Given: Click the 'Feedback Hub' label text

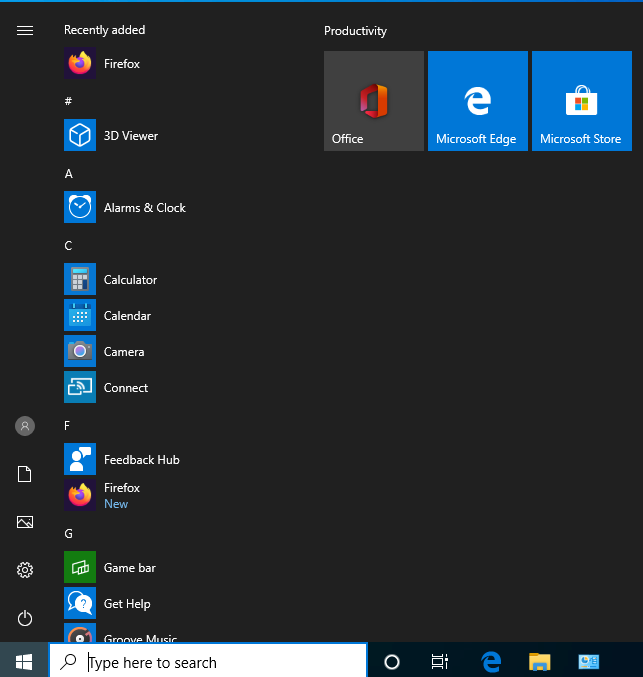Looking at the screenshot, I should [x=142, y=460].
